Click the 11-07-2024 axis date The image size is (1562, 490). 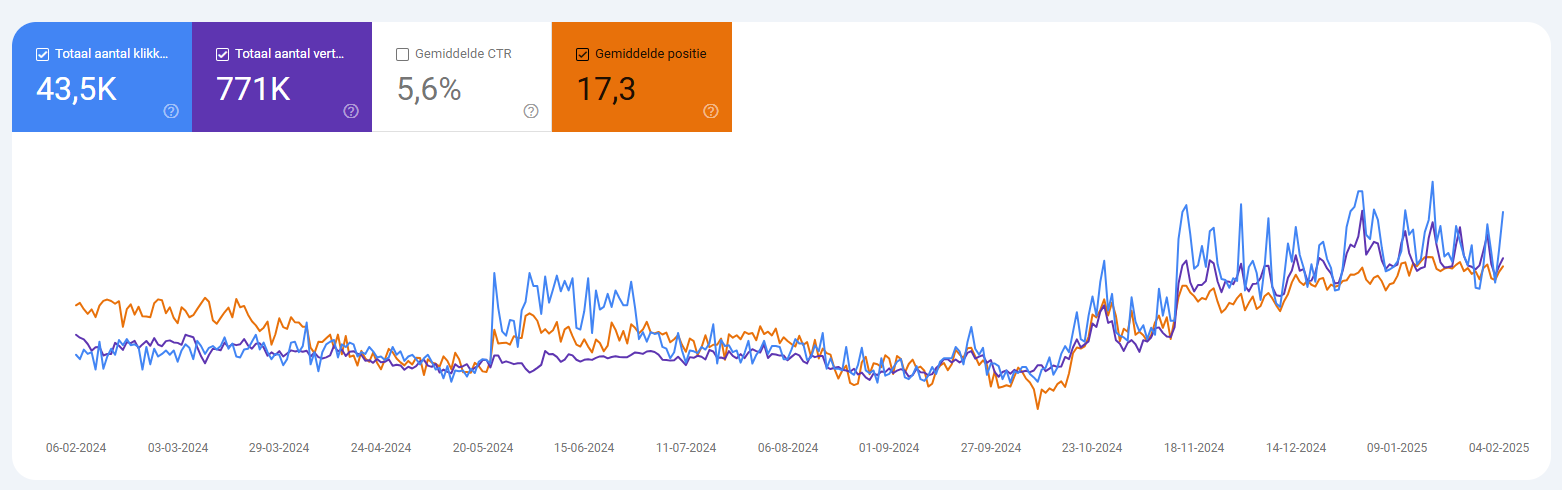tap(686, 448)
